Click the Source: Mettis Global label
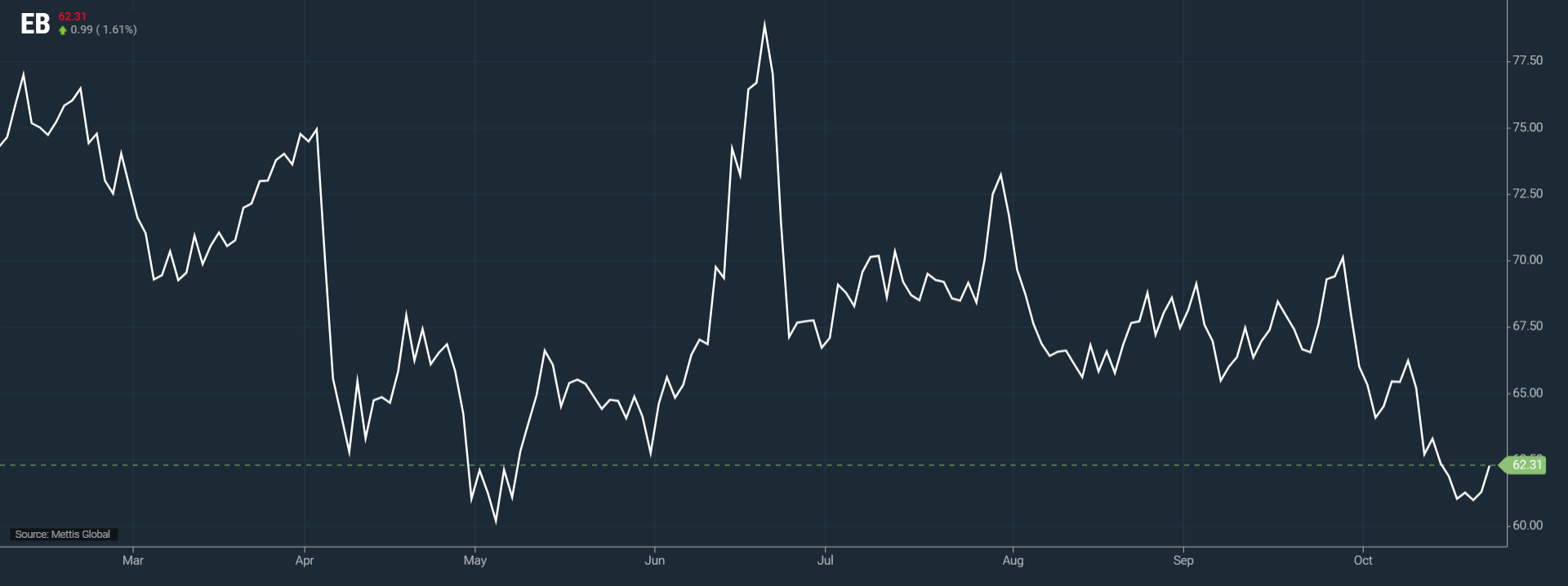 click(63, 535)
